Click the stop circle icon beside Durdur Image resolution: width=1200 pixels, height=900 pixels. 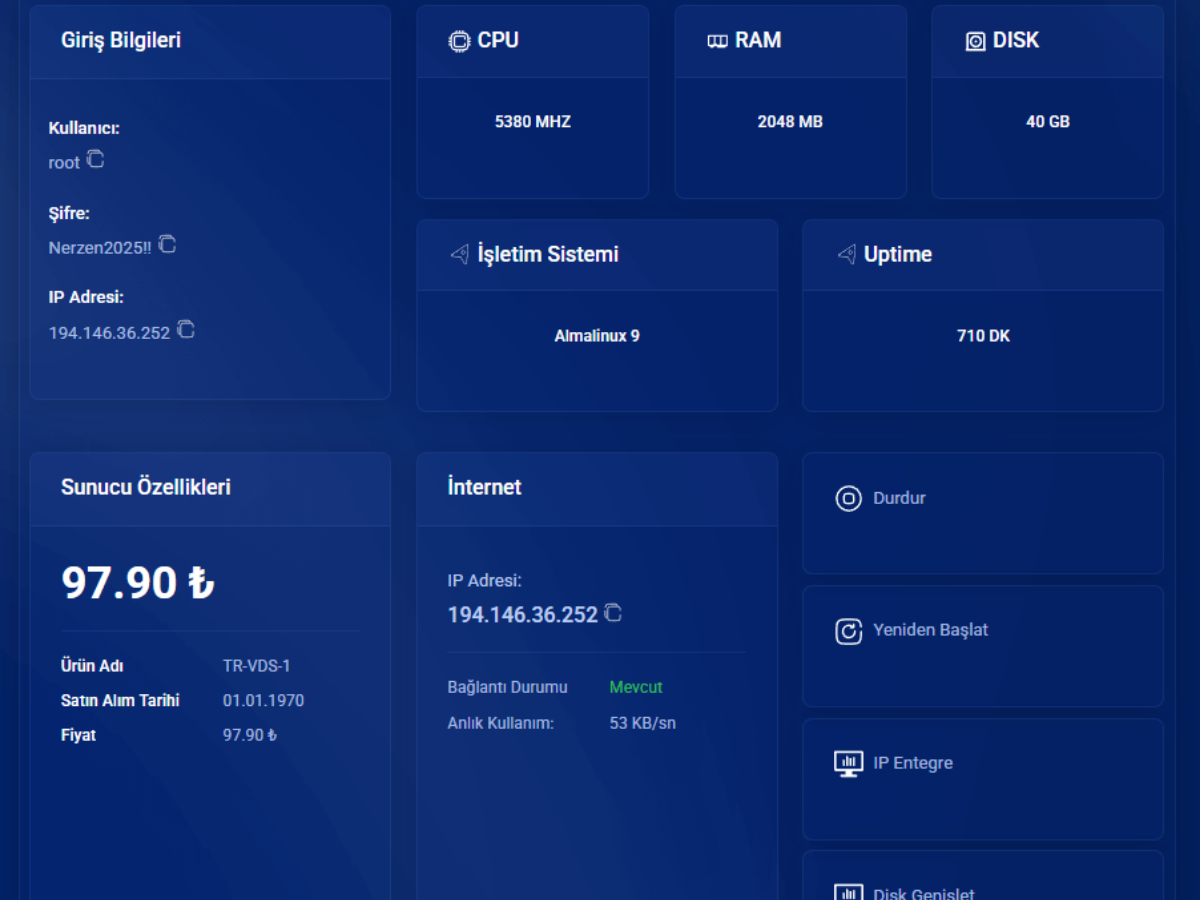point(849,498)
